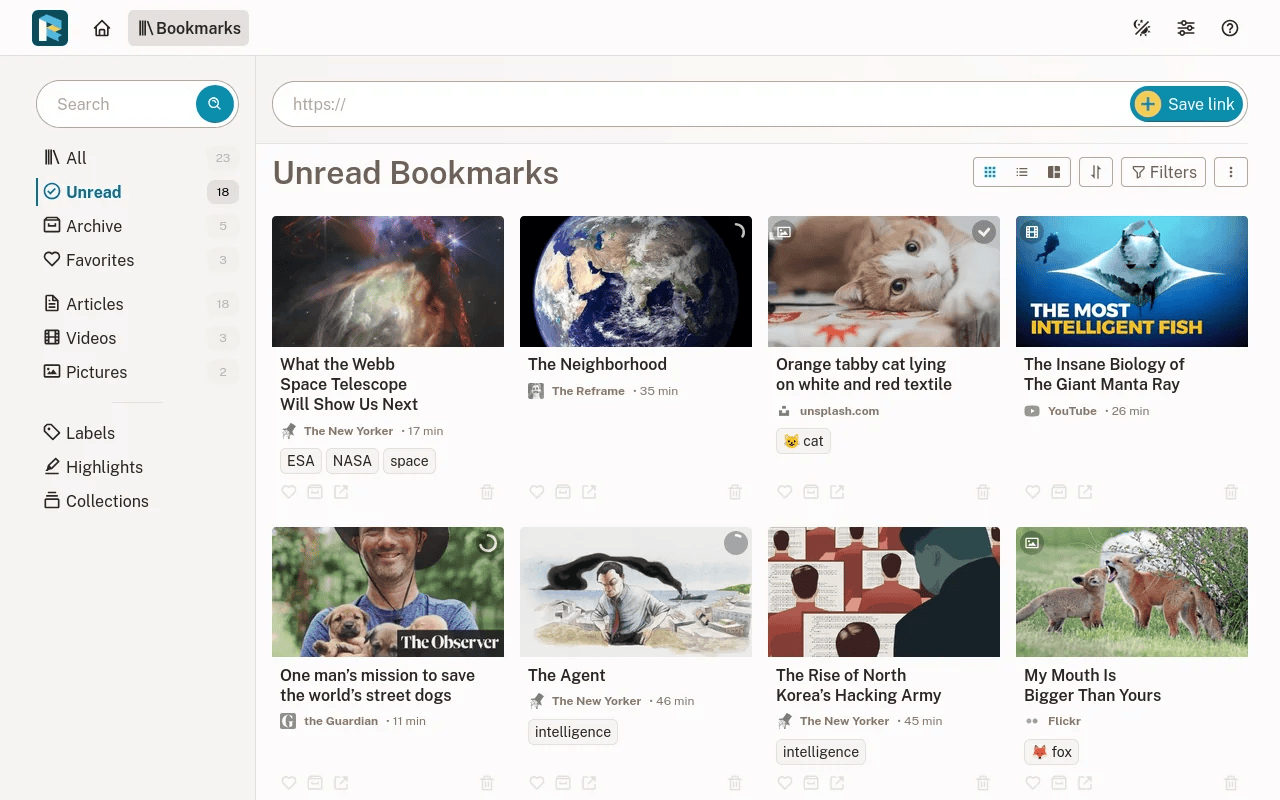
Task: Delete the orange tabby cat bookmark
Action: [x=983, y=492]
